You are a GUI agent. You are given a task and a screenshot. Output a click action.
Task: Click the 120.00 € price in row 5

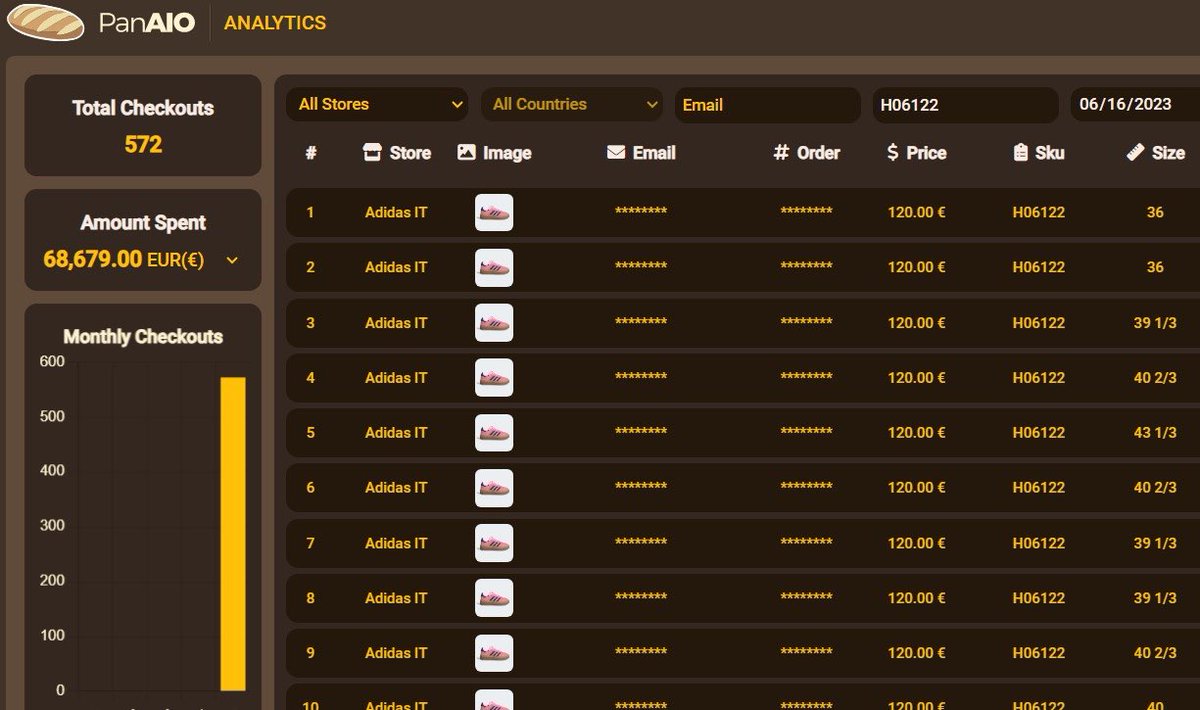tap(916, 433)
